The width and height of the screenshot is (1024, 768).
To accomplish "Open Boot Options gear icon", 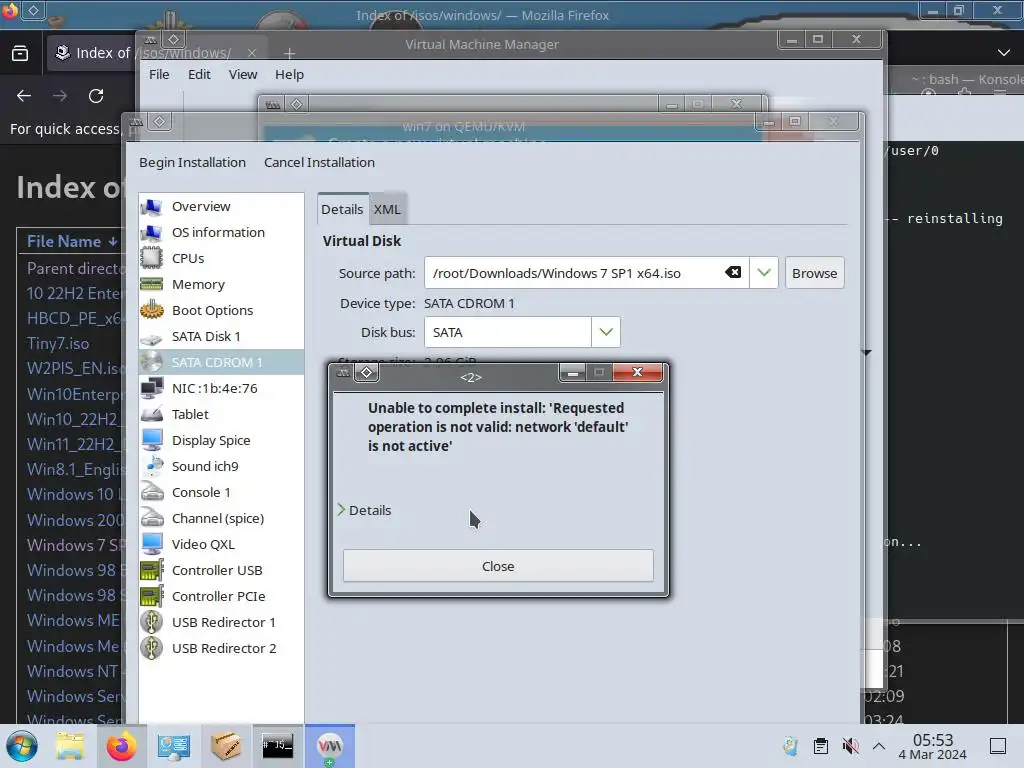I will 152,310.
